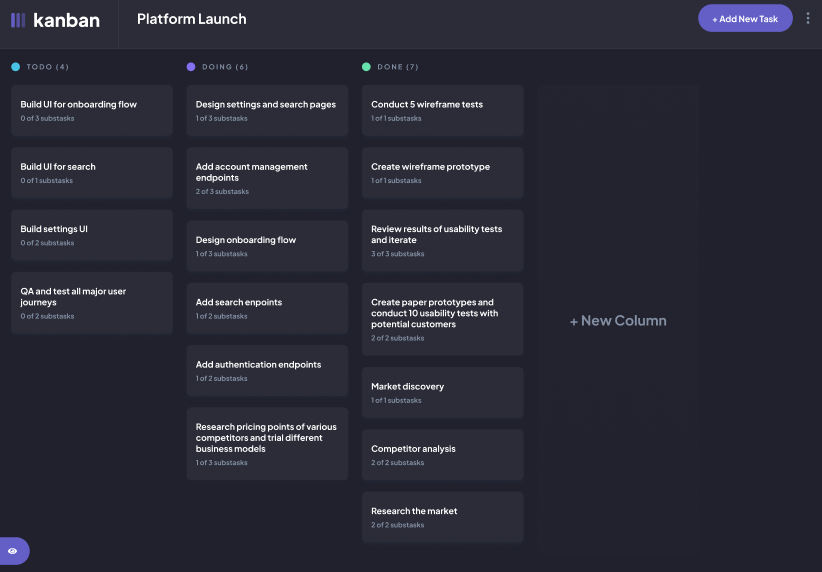Open the Build UI for onboarding flow card
The image size is (822, 572).
[92, 111]
